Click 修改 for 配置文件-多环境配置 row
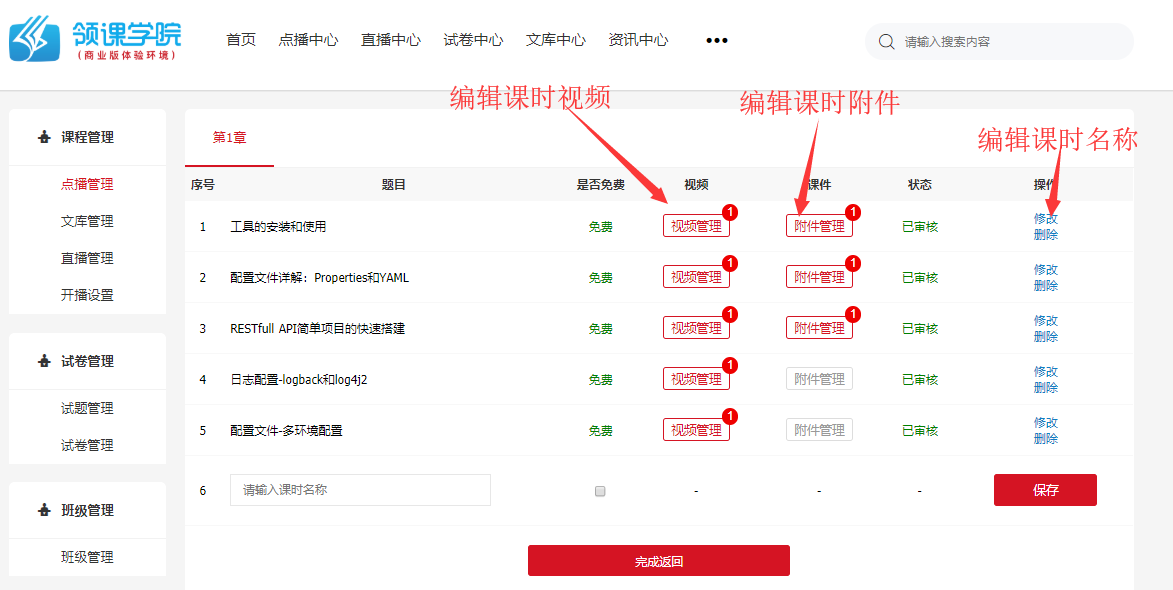 [1046, 422]
